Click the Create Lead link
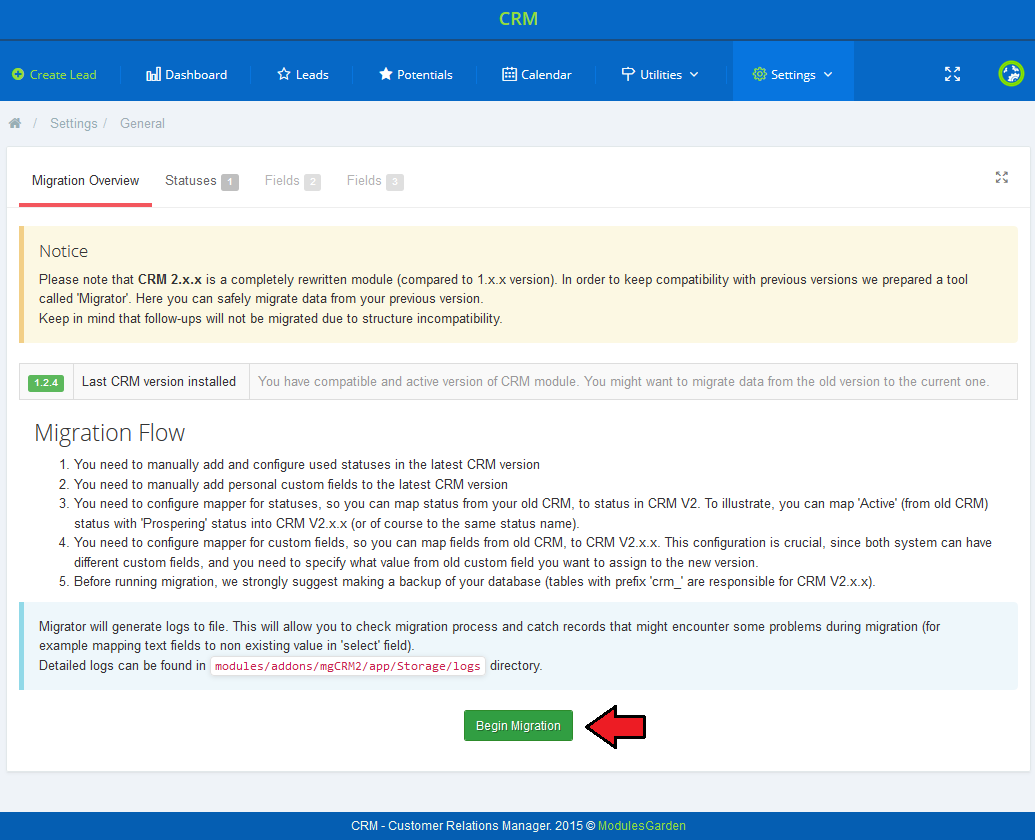This screenshot has width=1035, height=840. click(x=54, y=75)
